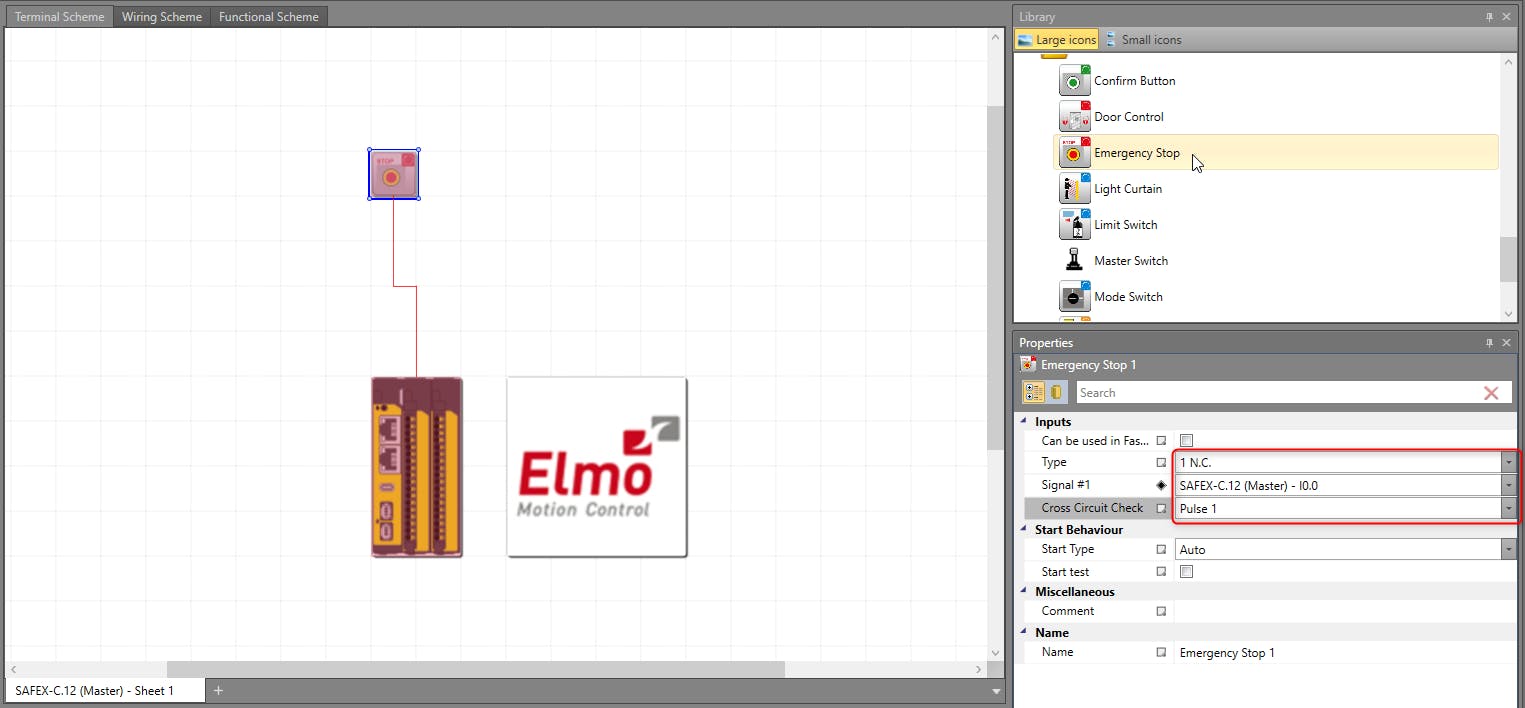Open the Type dropdown showing 1 N.C.
1525x708 pixels.
[x=1507, y=462]
